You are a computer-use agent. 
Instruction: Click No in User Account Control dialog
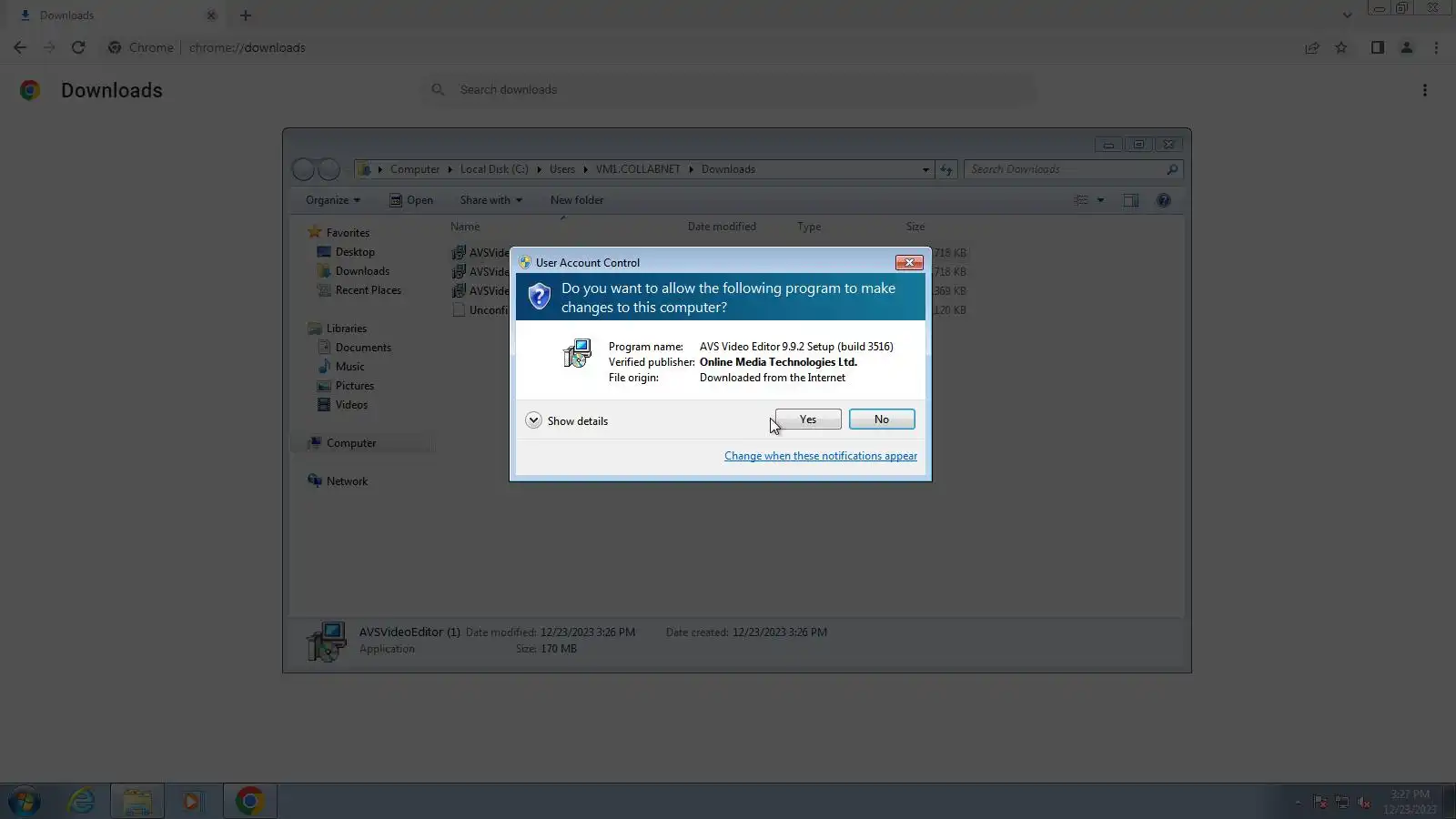882,420
